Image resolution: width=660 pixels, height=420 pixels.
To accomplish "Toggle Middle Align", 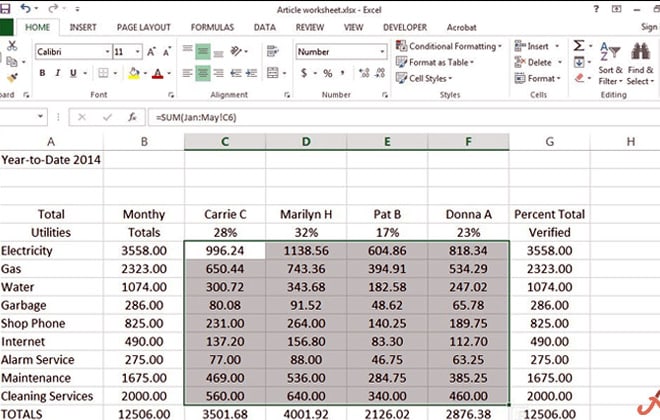I will click(203, 52).
